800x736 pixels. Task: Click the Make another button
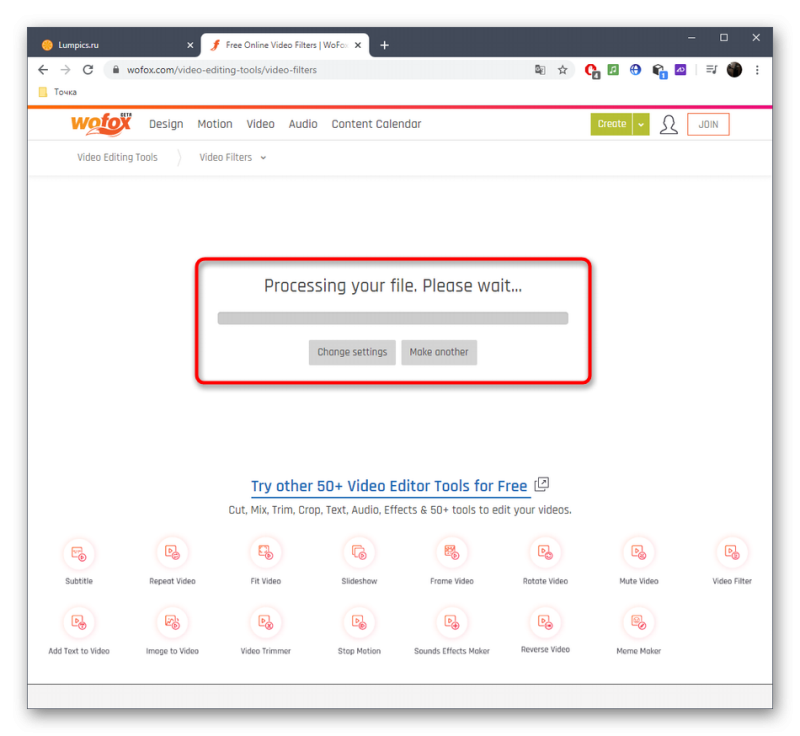pos(439,352)
